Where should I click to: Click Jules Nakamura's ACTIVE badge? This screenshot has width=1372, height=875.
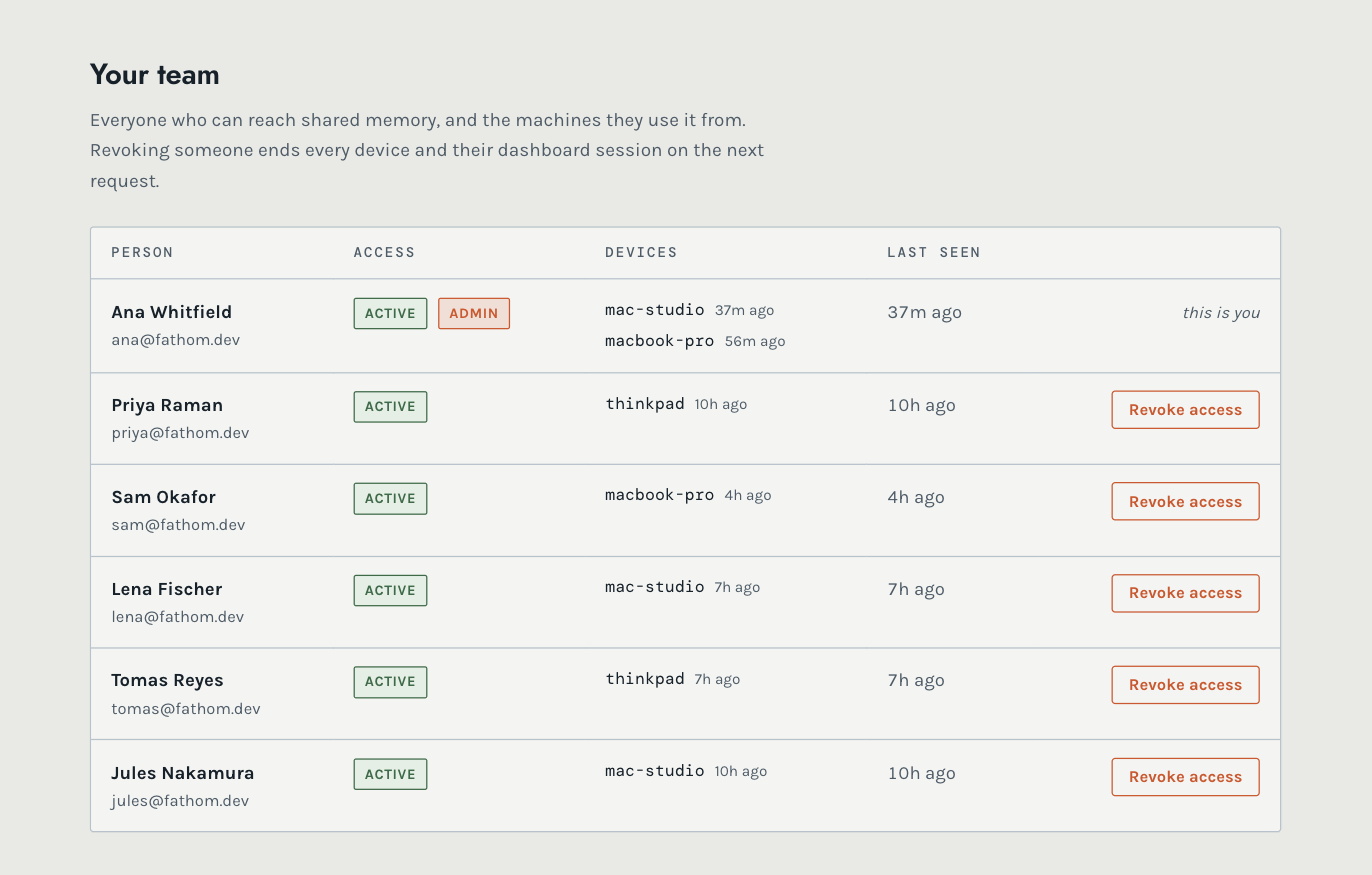coord(390,774)
